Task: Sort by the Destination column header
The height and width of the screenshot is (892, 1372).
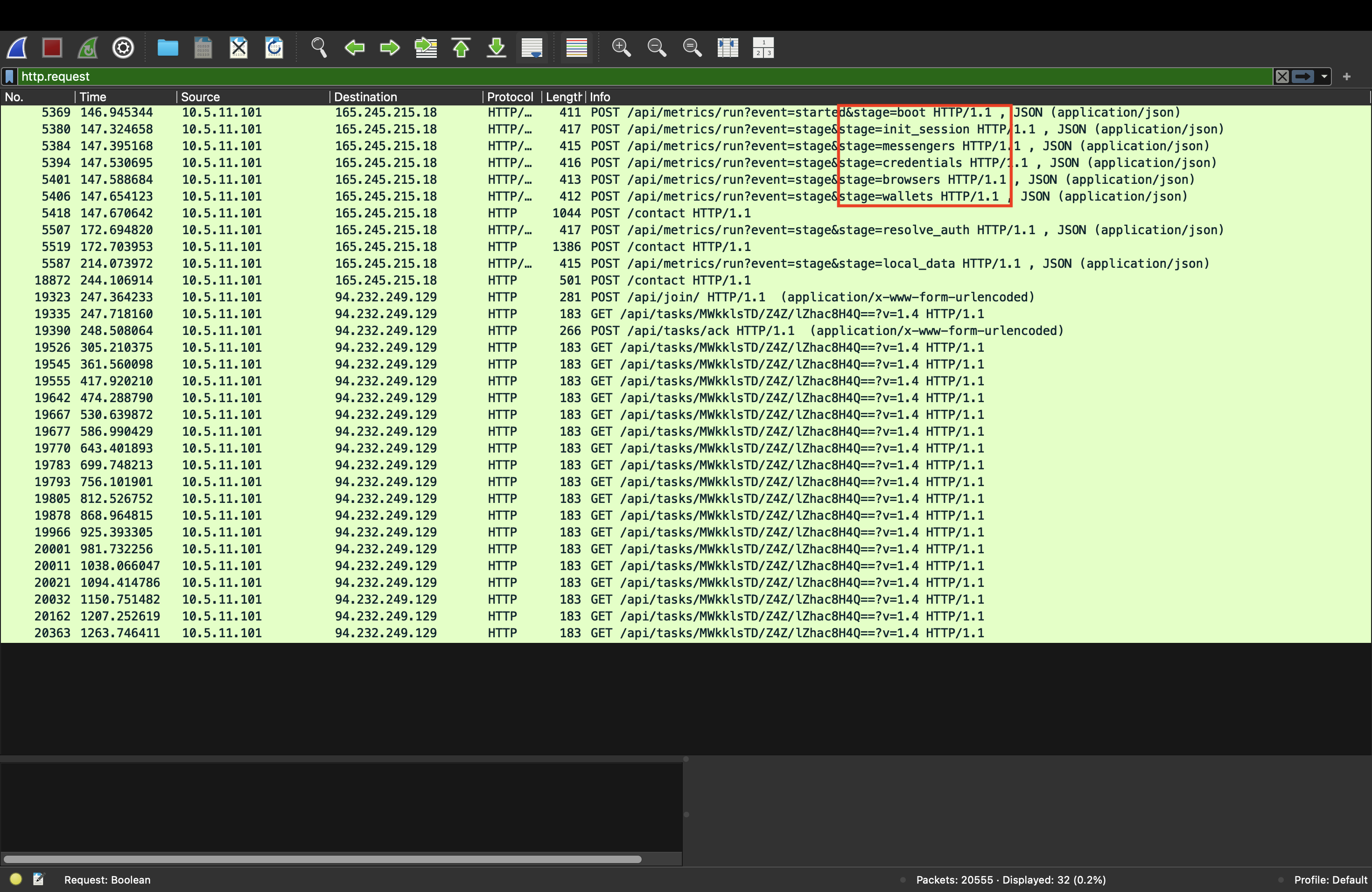Action: point(406,97)
